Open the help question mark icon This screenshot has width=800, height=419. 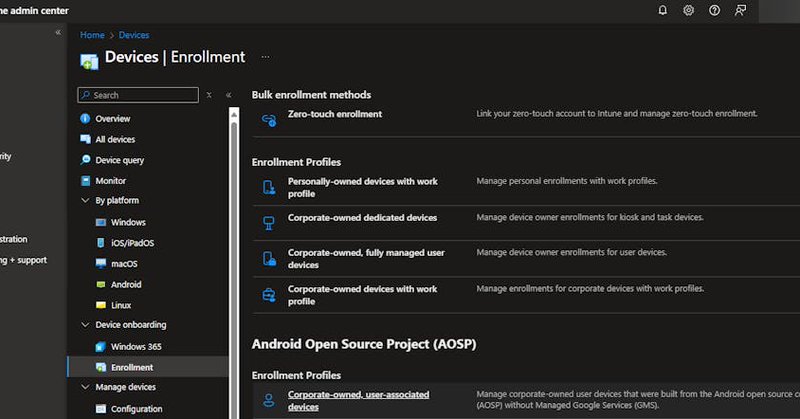tap(714, 10)
